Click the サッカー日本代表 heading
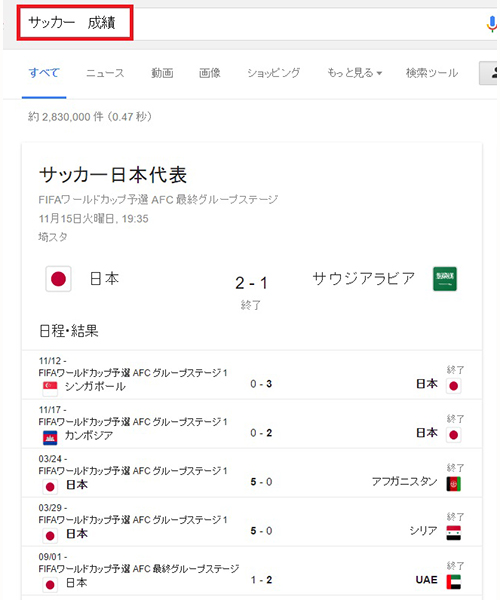The width and height of the screenshot is (500, 600). click(113, 175)
